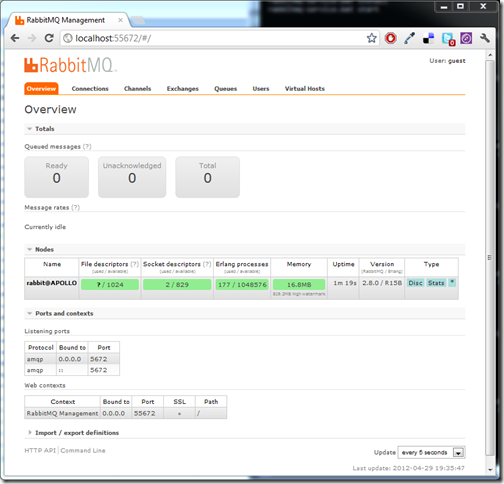Show help for Message rates
The height and width of the screenshot is (484, 504).
(x=76, y=207)
